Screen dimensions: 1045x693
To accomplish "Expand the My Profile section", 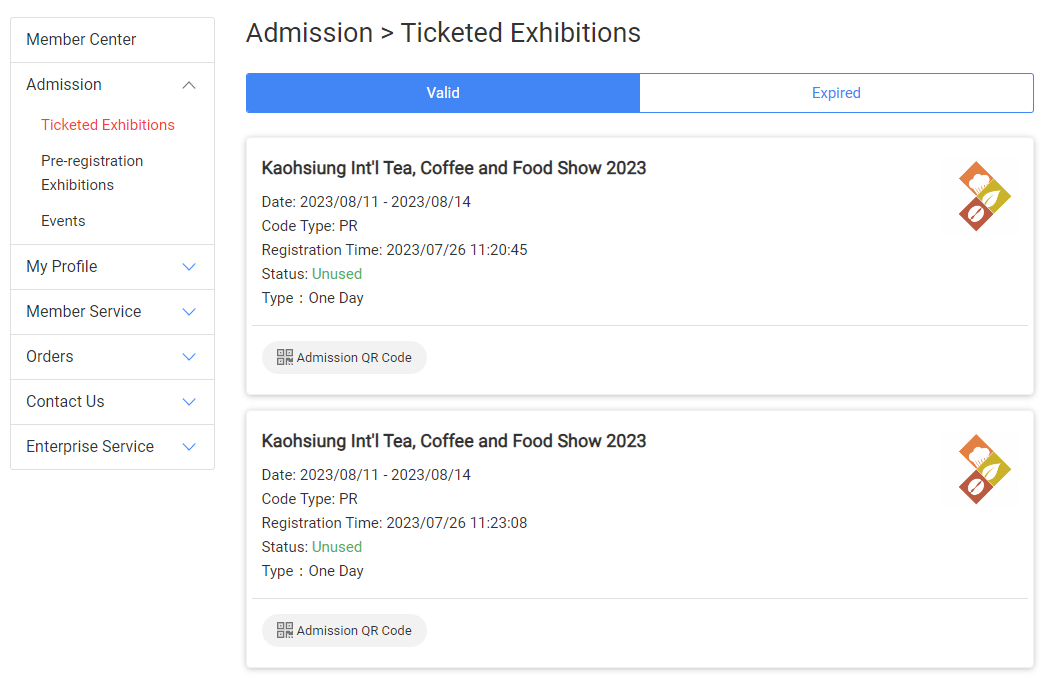I will 189,267.
